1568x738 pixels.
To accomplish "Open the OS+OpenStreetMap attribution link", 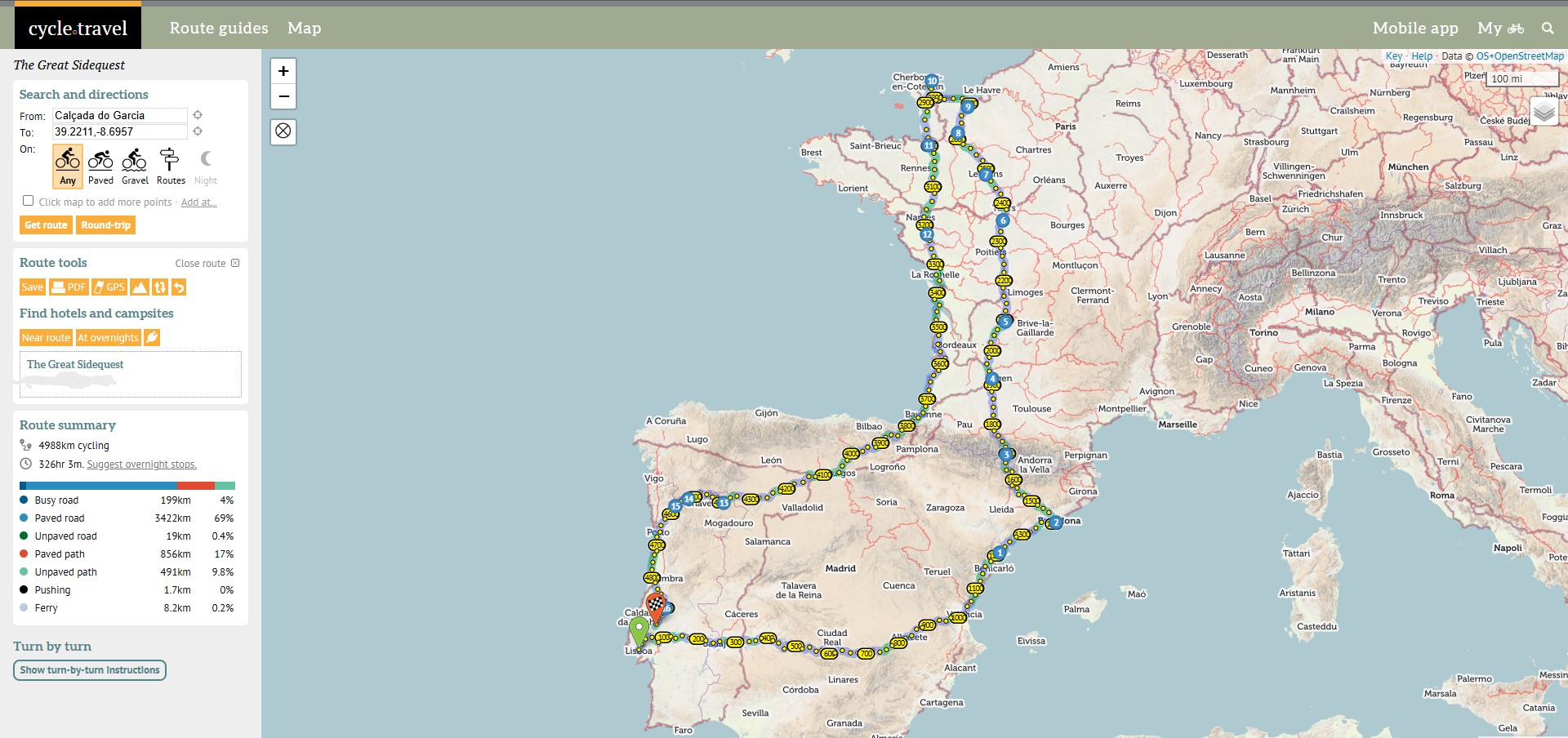I will 1520,56.
